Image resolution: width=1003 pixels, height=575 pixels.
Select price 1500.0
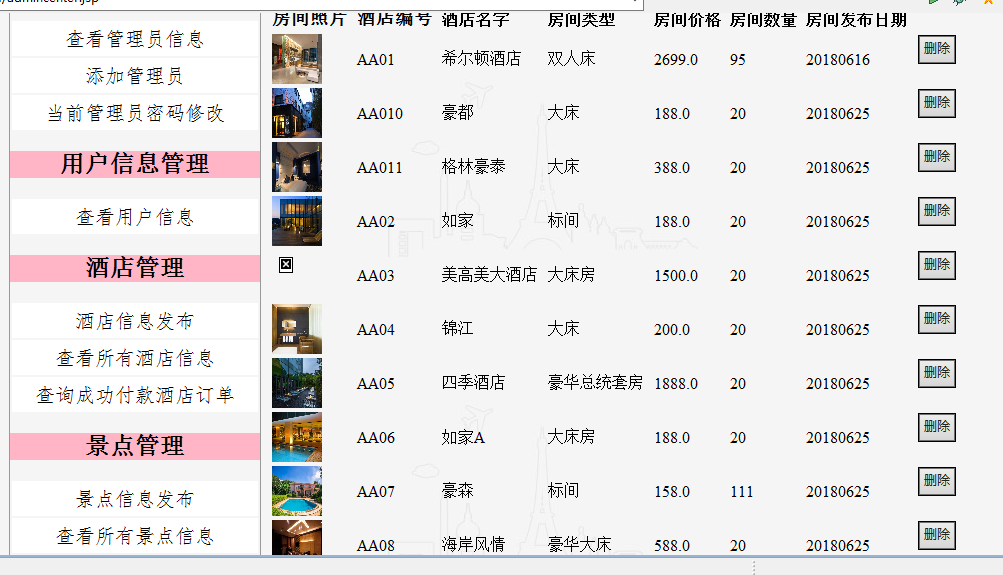pyautogui.click(x=675, y=276)
